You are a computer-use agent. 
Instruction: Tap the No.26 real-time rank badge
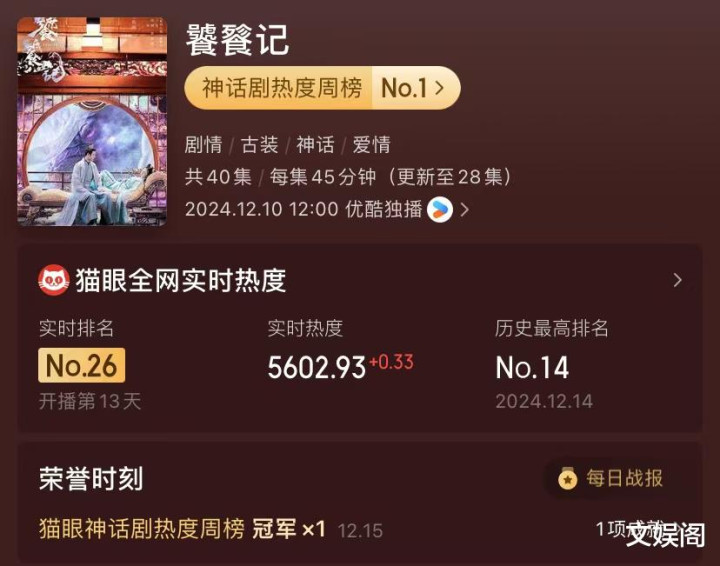(x=81, y=365)
